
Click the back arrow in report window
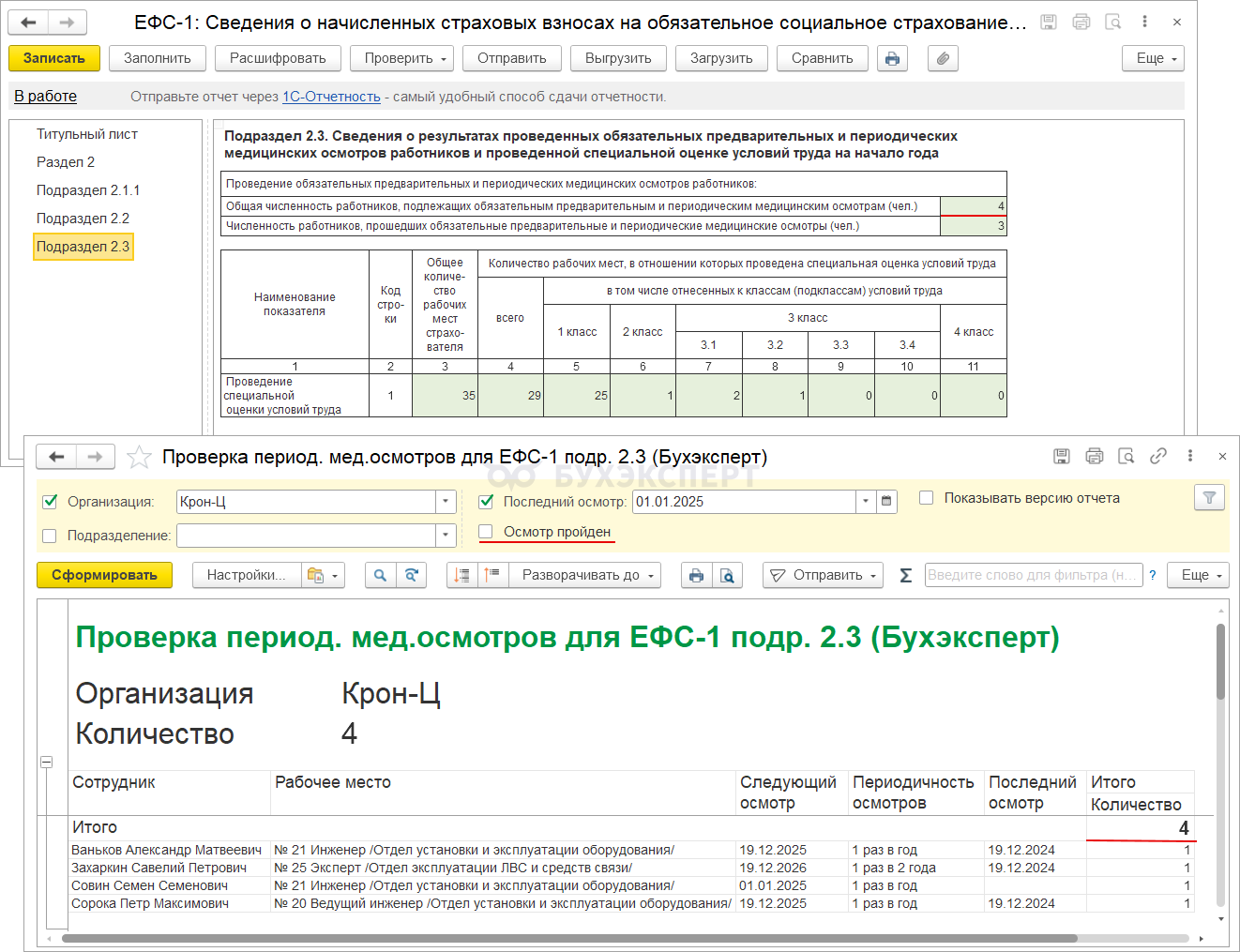(56, 457)
